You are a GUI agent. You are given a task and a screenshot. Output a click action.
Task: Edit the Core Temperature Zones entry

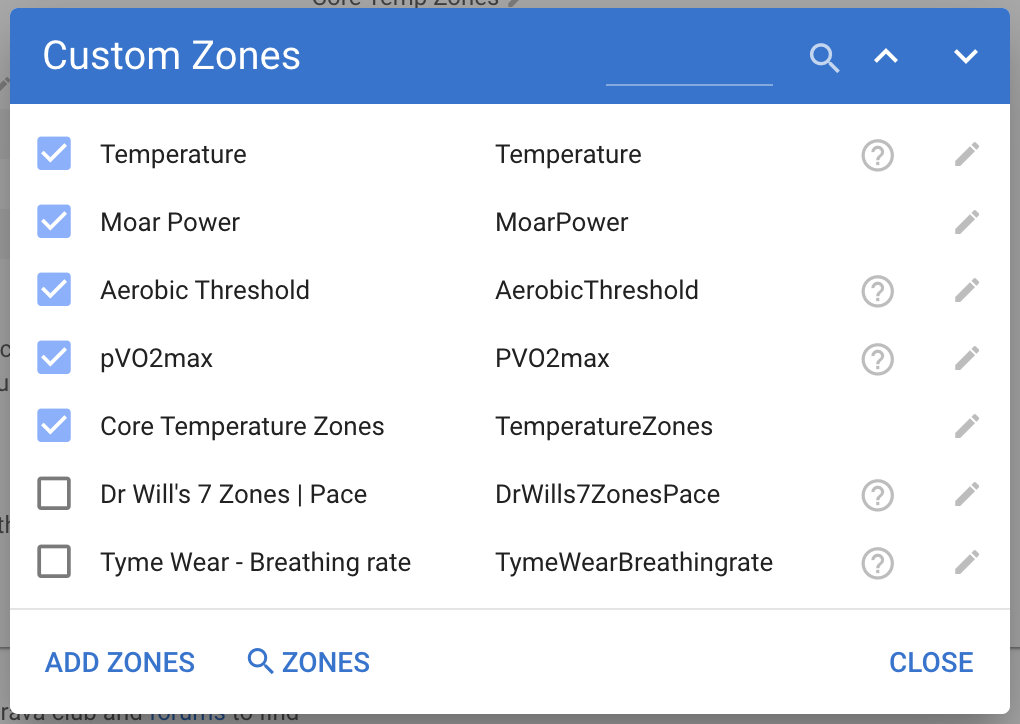tap(966, 426)
